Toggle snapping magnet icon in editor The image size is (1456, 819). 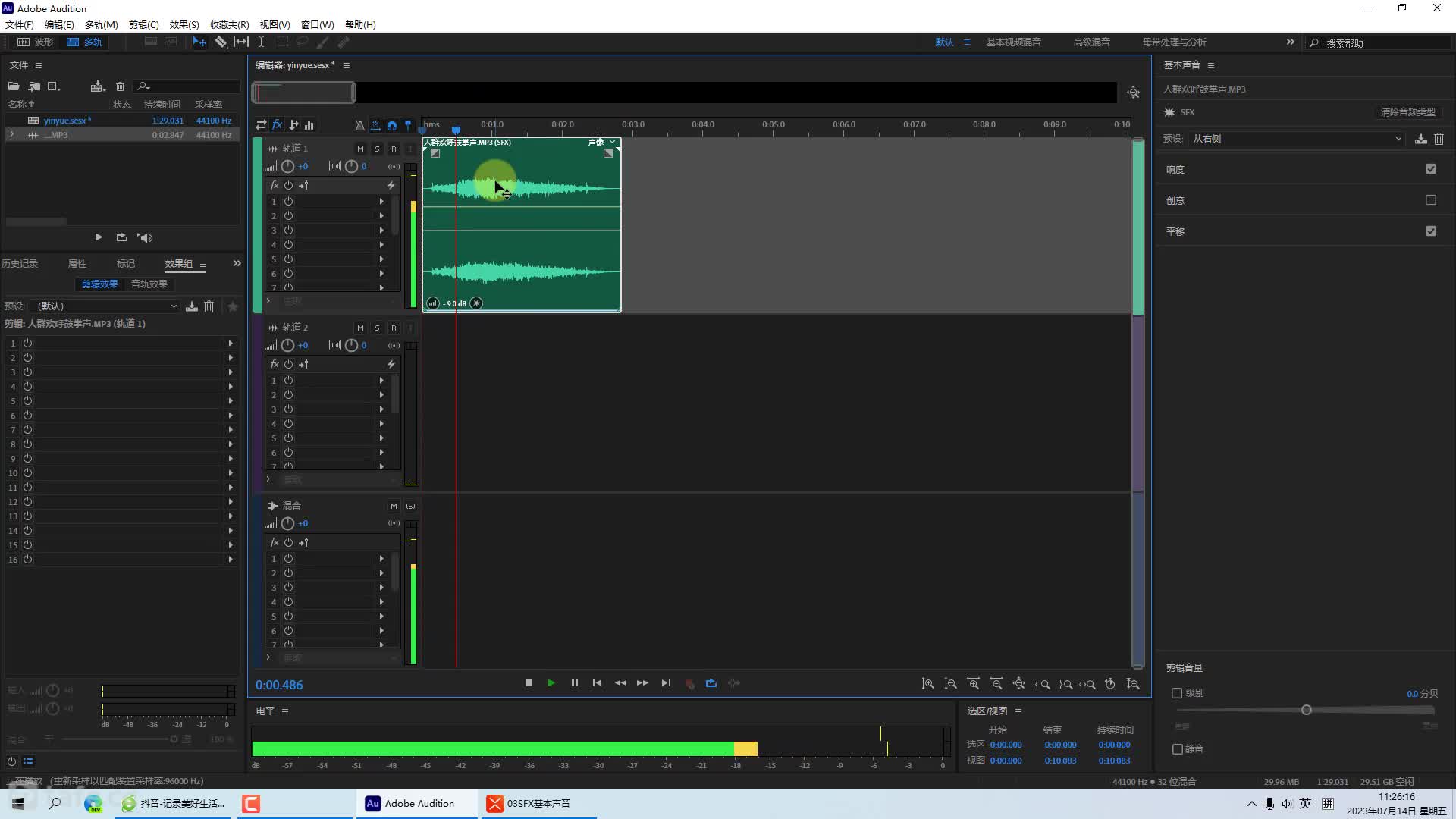pyautogui.click(x=392, y=125)
